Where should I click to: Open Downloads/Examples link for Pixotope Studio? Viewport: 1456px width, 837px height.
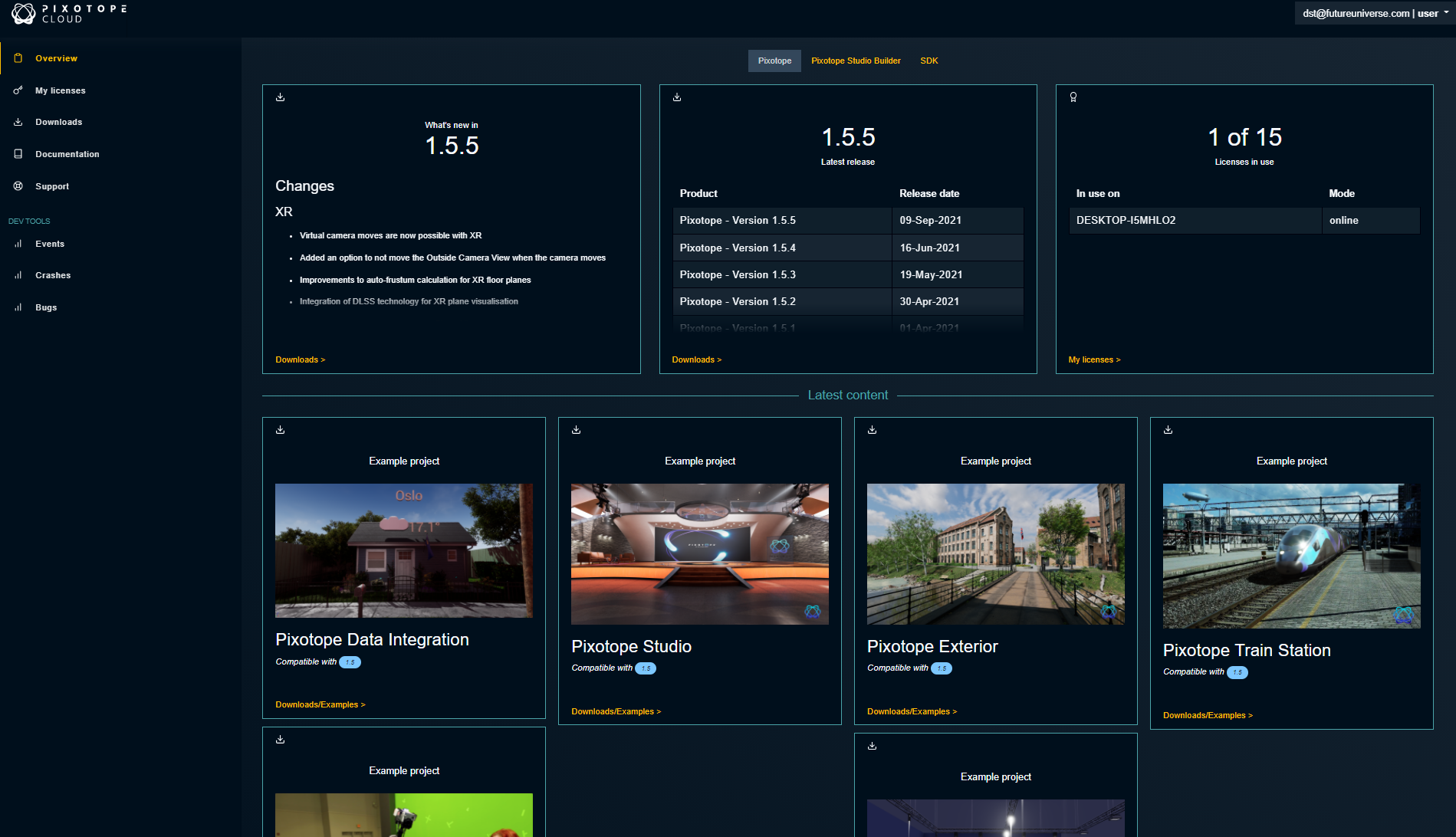tap(616, 711)
